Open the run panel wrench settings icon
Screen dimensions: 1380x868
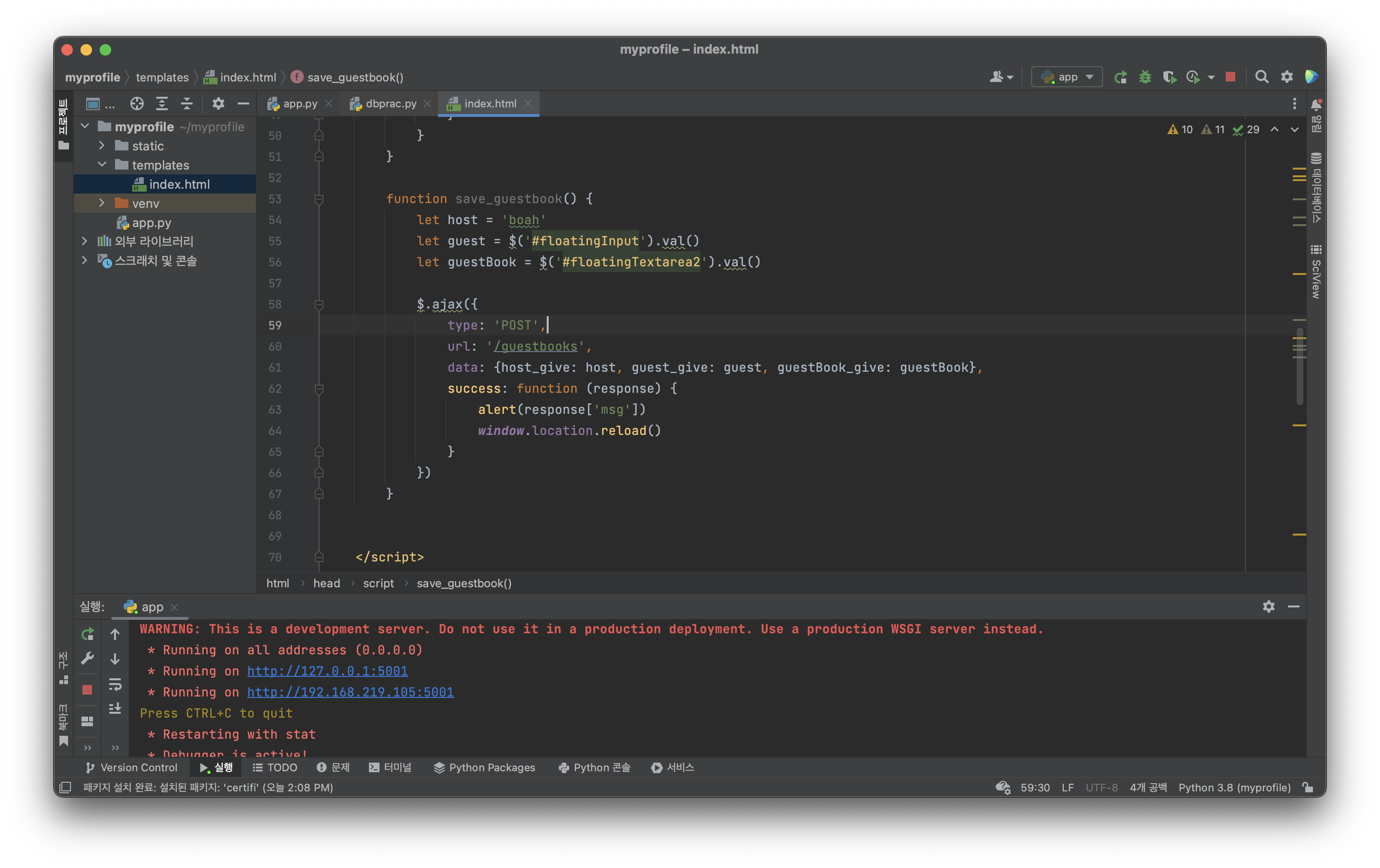(88, 659)
